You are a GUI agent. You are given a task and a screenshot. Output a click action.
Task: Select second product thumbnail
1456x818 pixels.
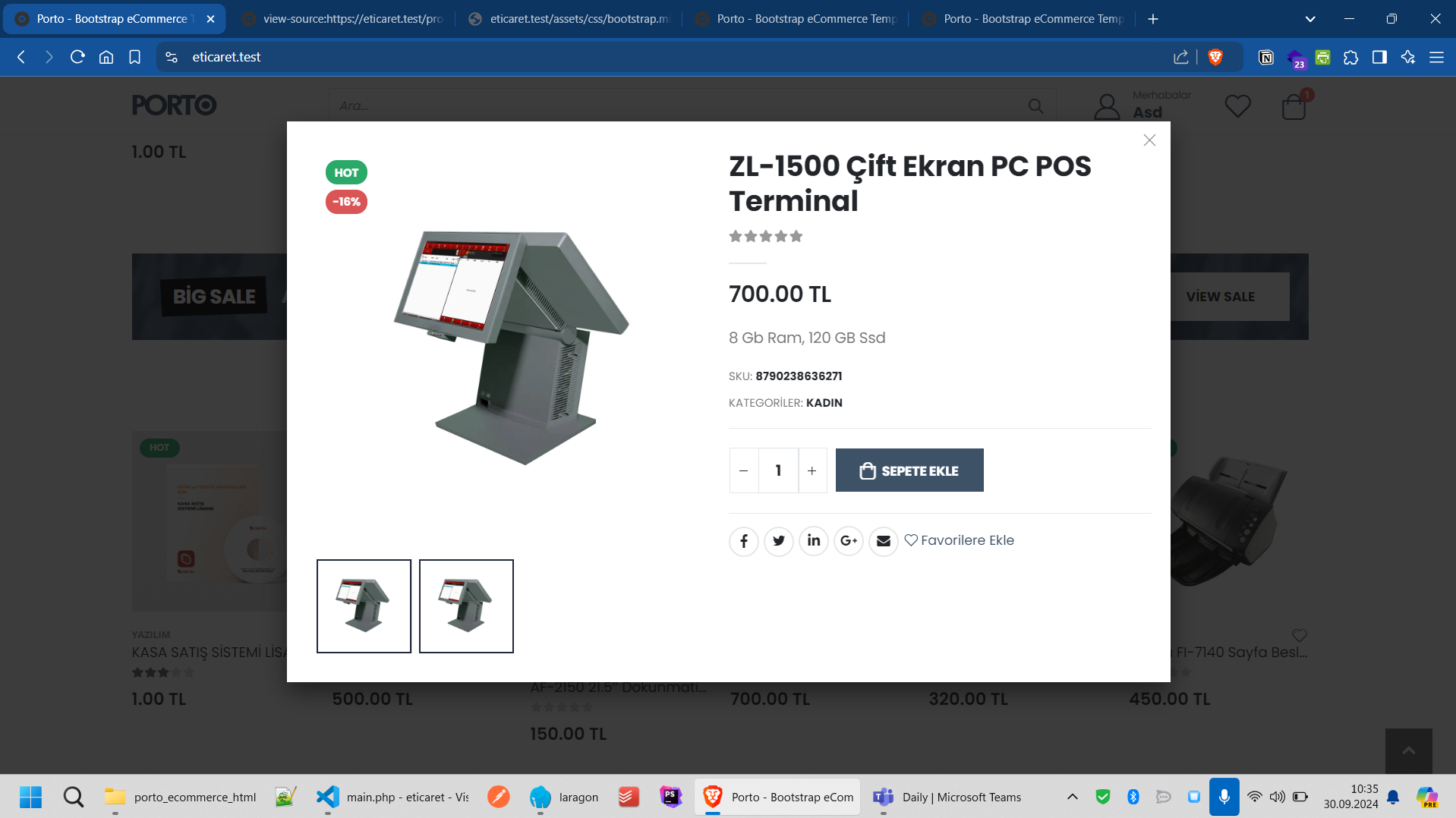(x=466, y=606)
